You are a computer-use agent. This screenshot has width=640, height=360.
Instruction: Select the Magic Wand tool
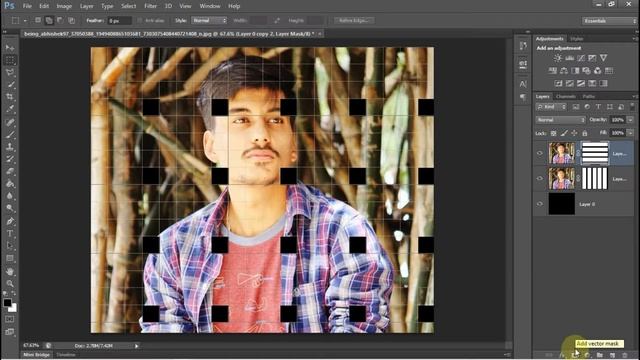10,85
